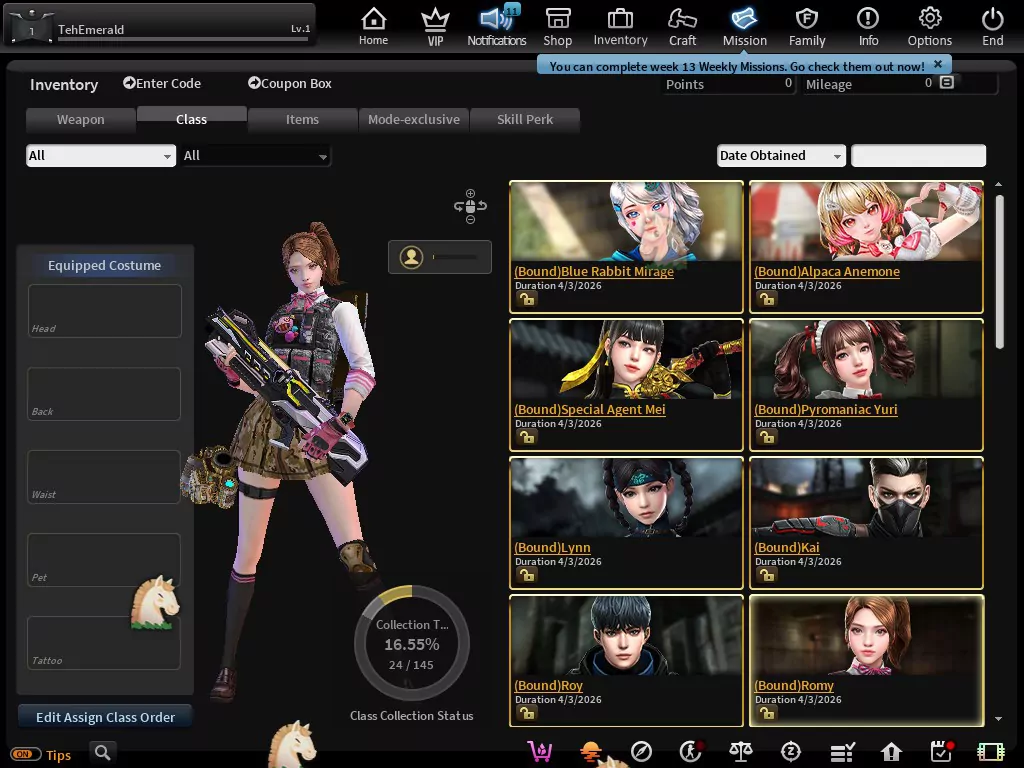Viewport: 1024px width, 768px height.
Task: Click the balance scales icon at the bottom
Action: (x=741, y=751)
